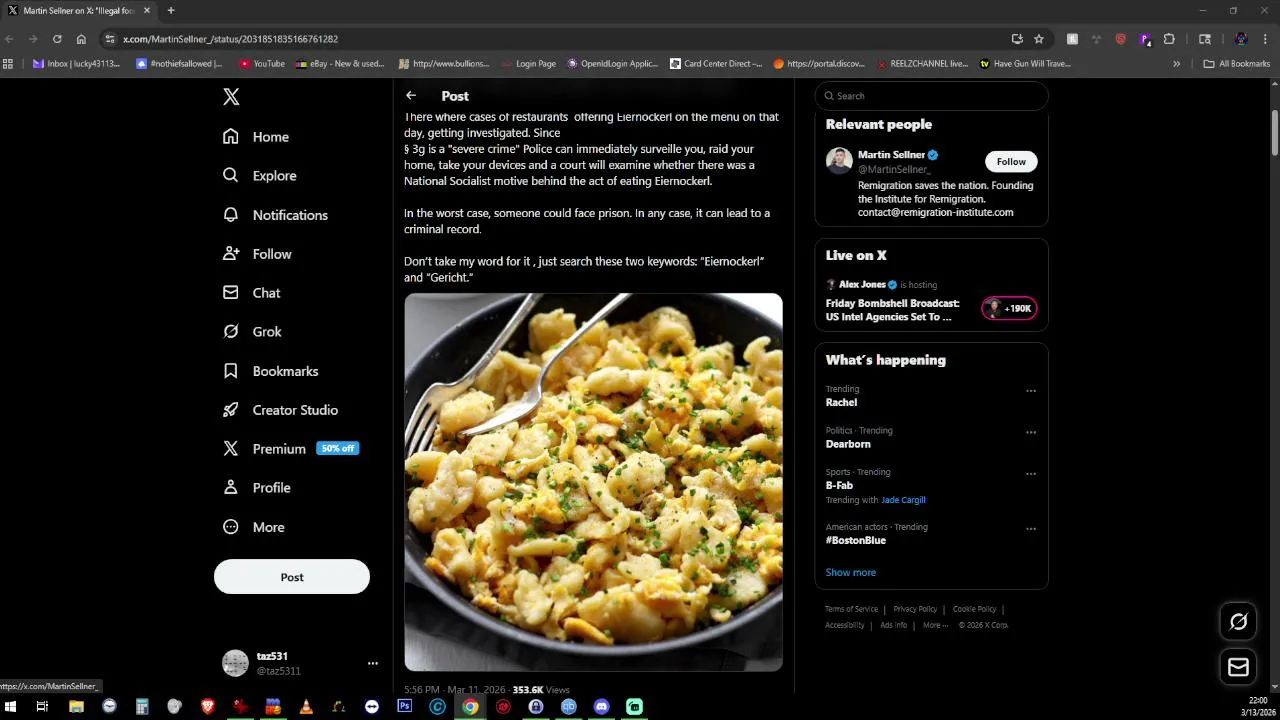The height and width of the screenshot is (720, 1280).
Task: Open options for Rachel trend
Action: pos(1031,391)
